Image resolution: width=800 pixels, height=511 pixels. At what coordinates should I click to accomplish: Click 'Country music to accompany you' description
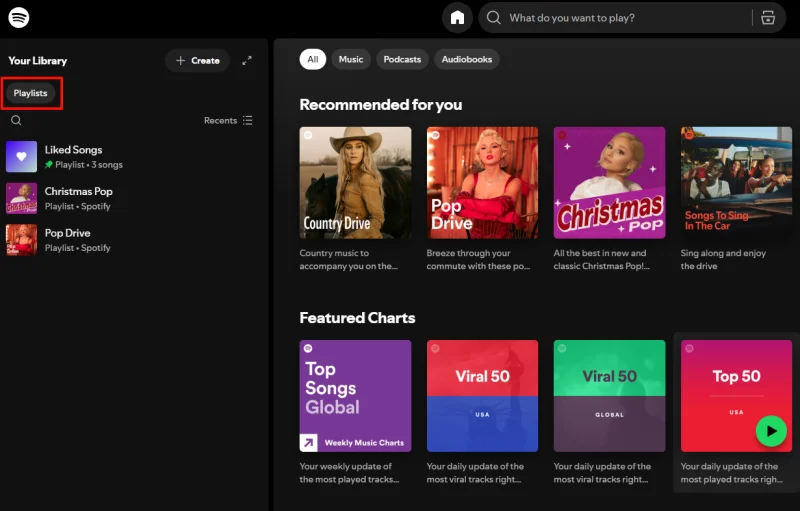coord(348,260)
